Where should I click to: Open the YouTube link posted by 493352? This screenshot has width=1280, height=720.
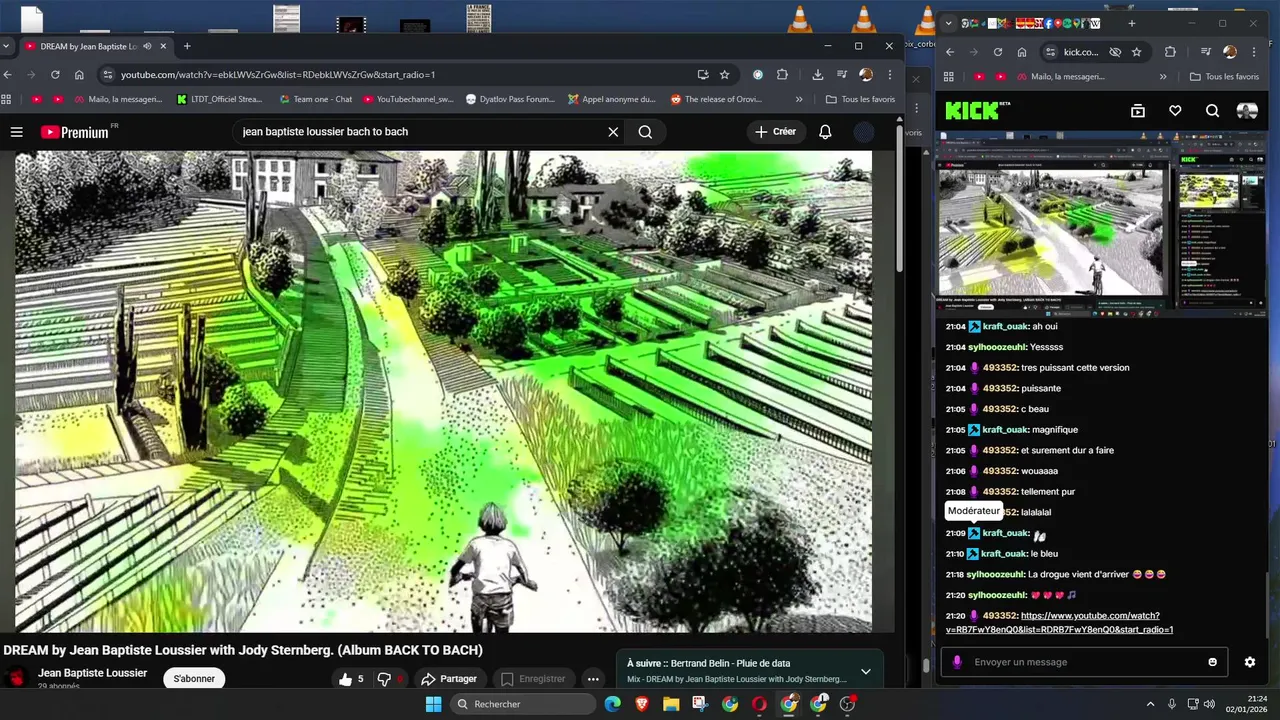[1059, 622]
